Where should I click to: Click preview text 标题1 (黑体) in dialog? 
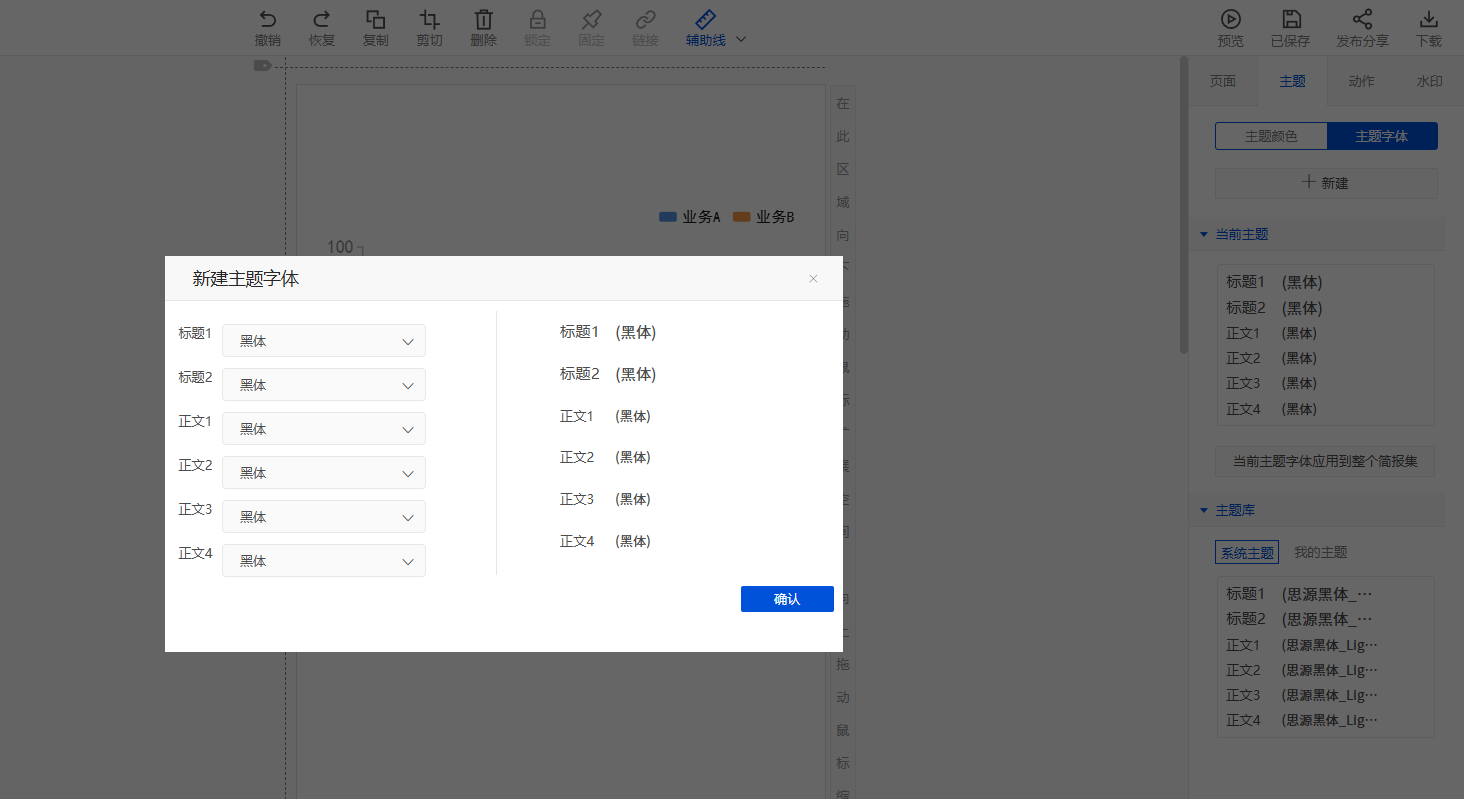(608, 332)
